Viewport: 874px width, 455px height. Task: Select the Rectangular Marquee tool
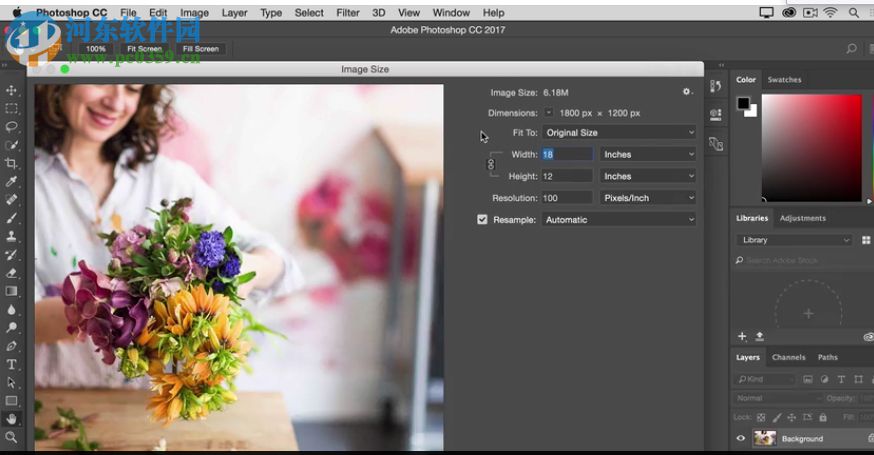pos(11,109)
